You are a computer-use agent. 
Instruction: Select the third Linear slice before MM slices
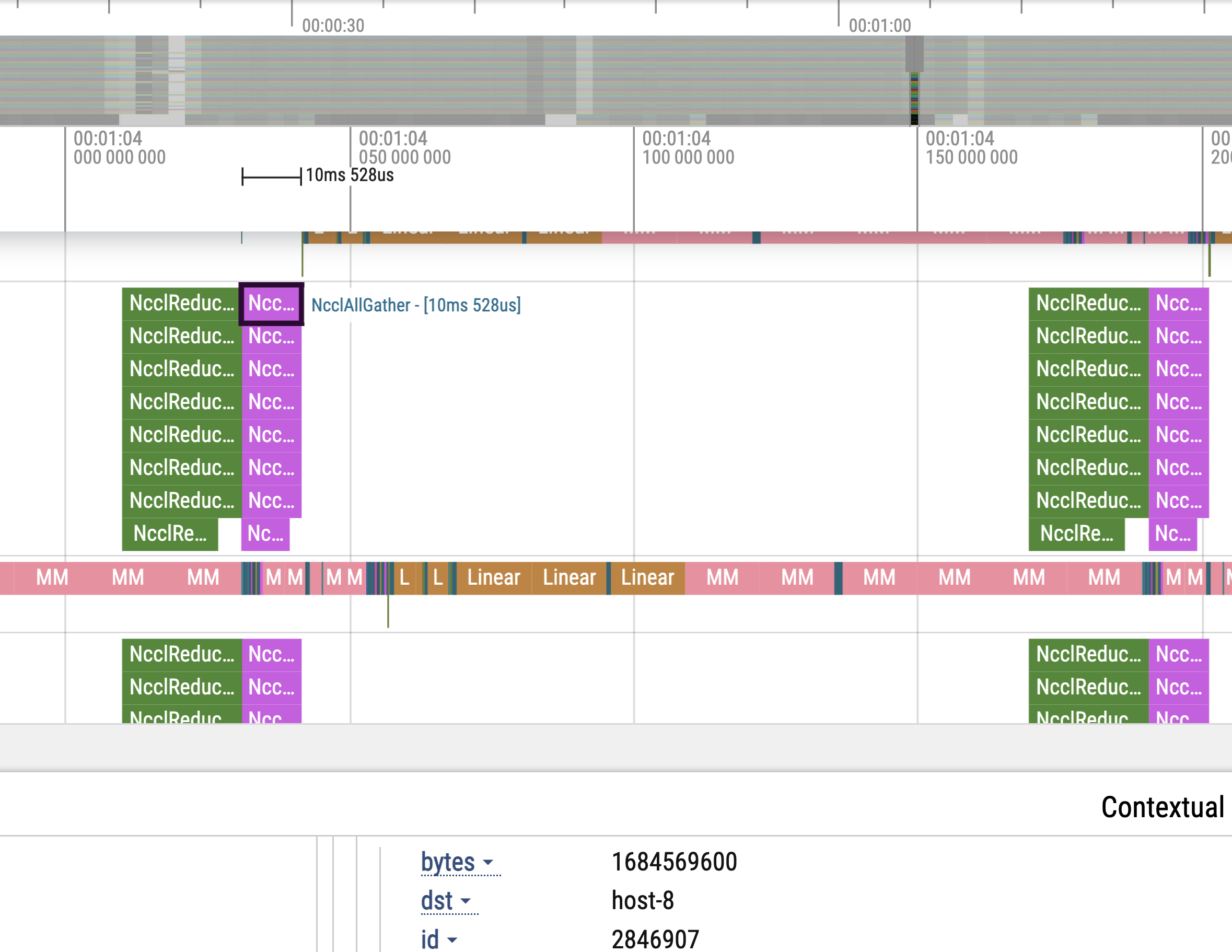pos(647,578)
